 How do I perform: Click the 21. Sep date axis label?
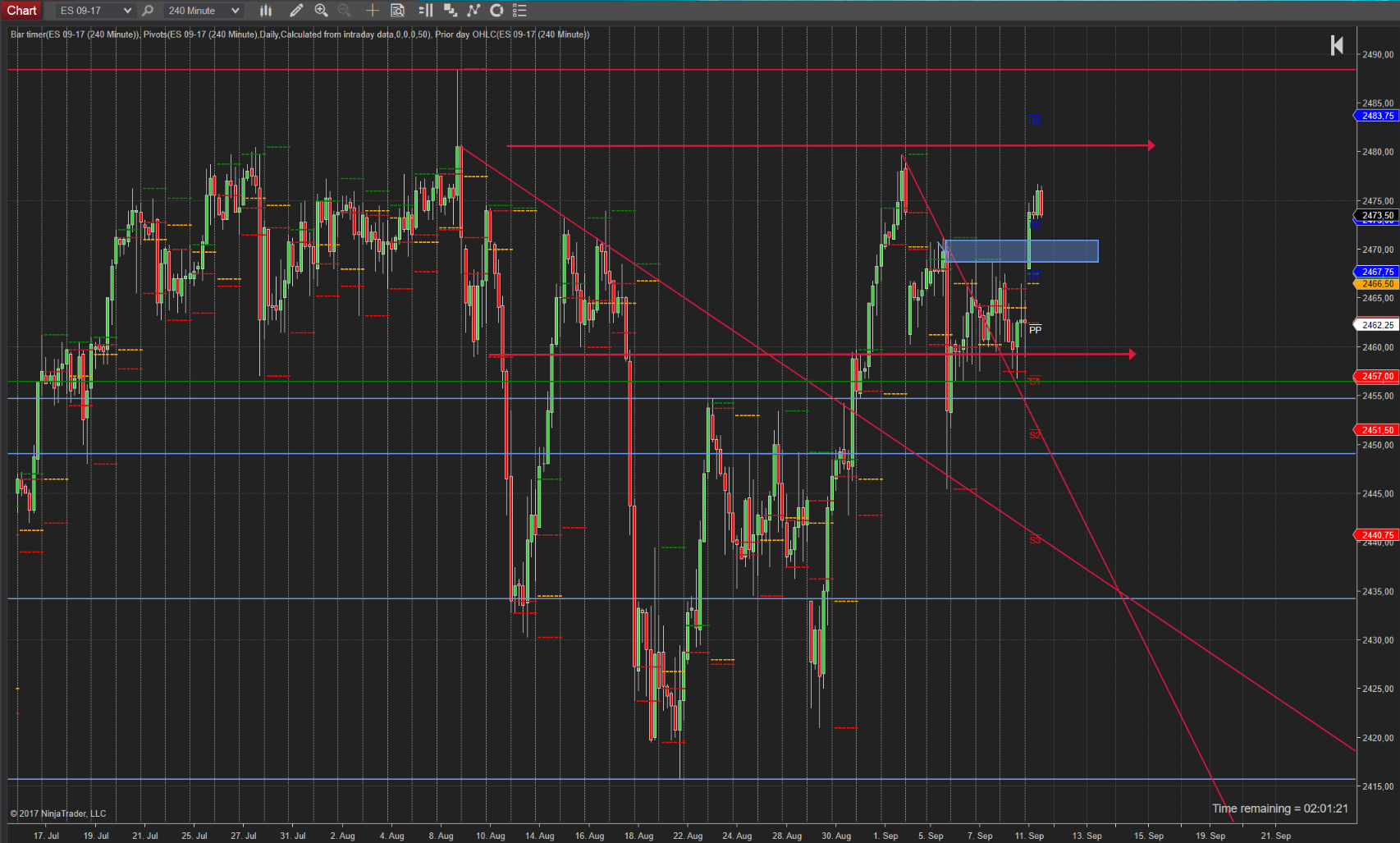[x=1276, y=836]
